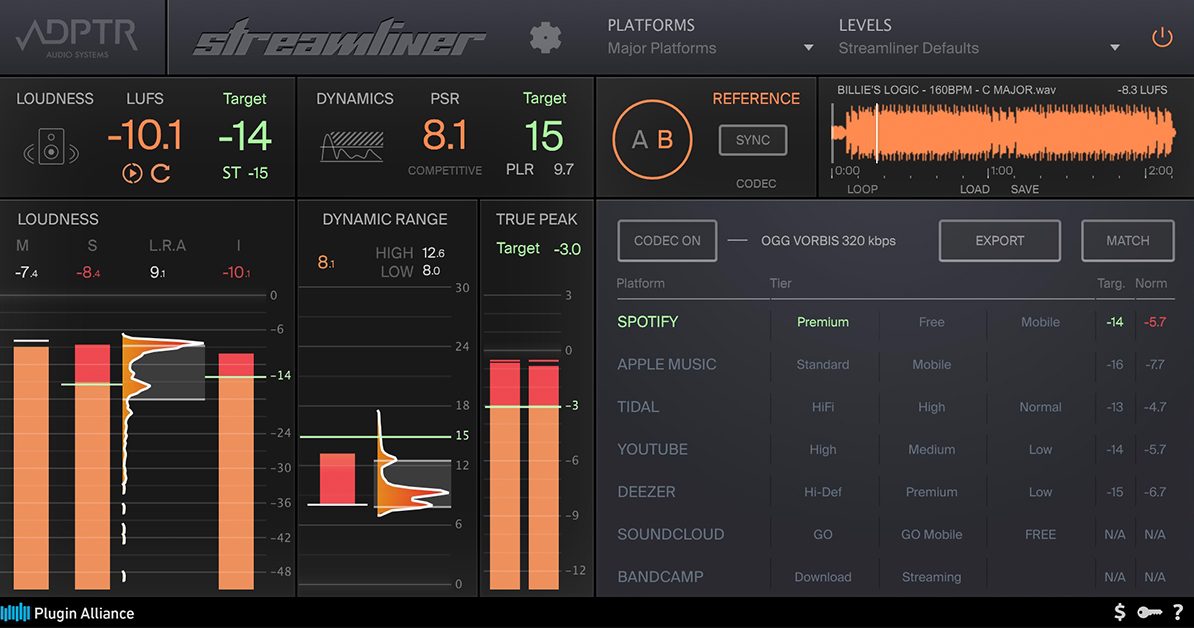Open the key activation icon at bottom right

1150,612
